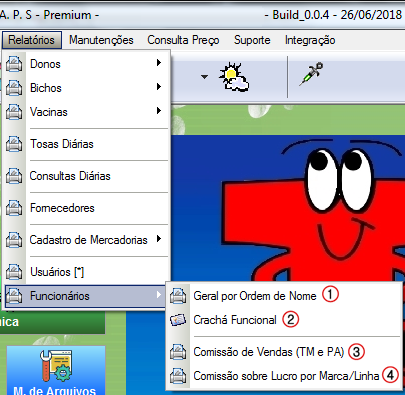The height and width of the screenshot is (395, 405).
Task: Expand the Cadastro de Mercadorias submenu arrow
Action: pyautogui.click(x=159, y=239)
